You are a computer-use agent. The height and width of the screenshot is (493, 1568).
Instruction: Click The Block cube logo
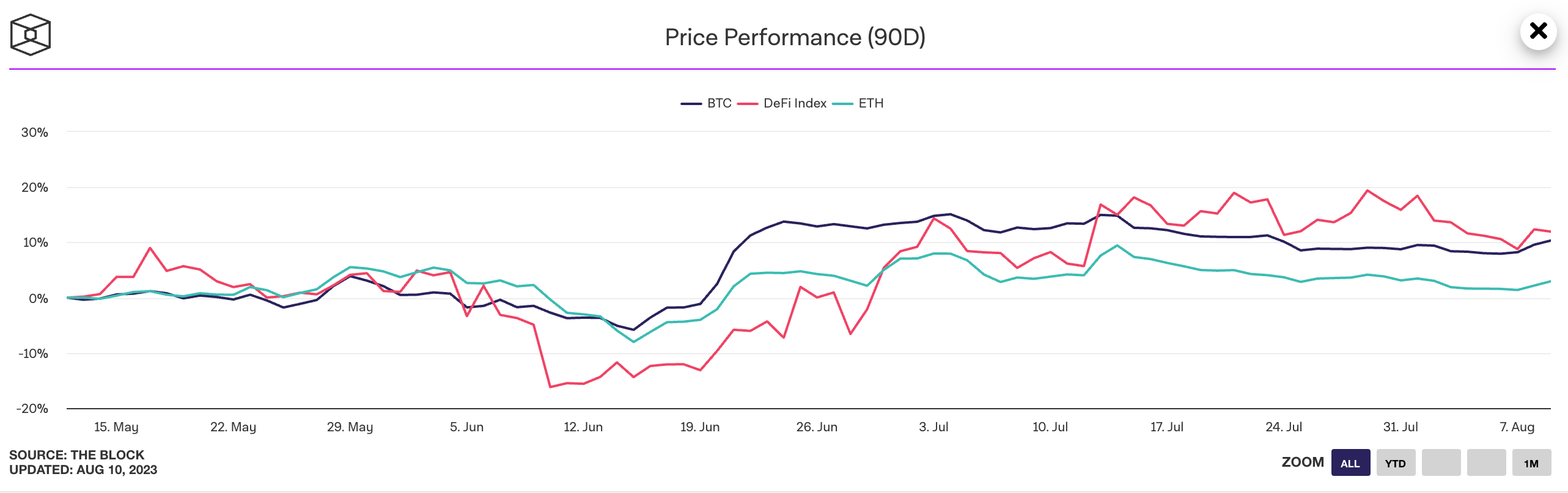[31, 35]
